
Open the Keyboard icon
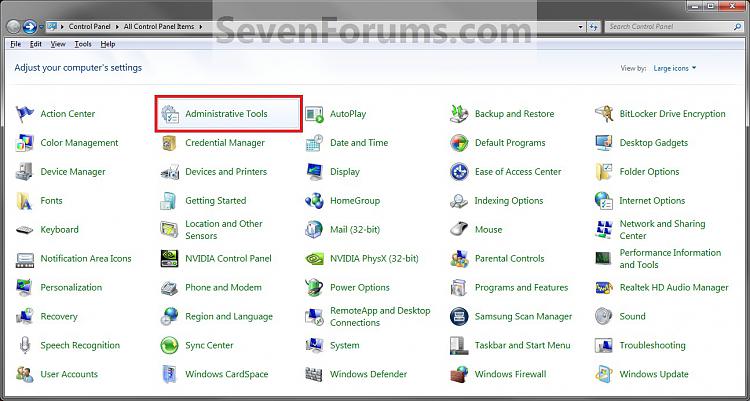25,230
